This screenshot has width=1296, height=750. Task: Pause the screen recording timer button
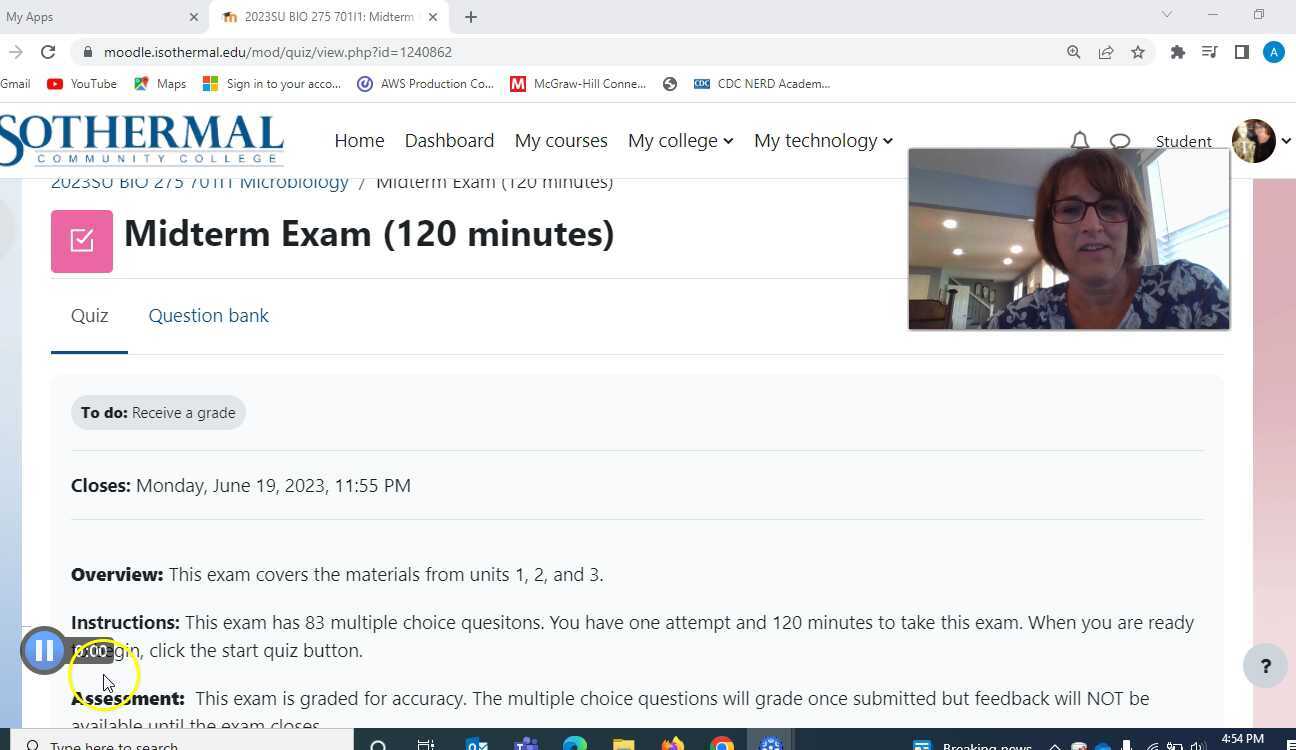pos(44,650)
